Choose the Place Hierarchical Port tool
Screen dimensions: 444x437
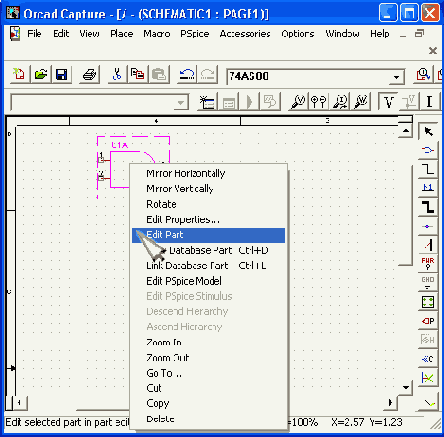point(428,321)
